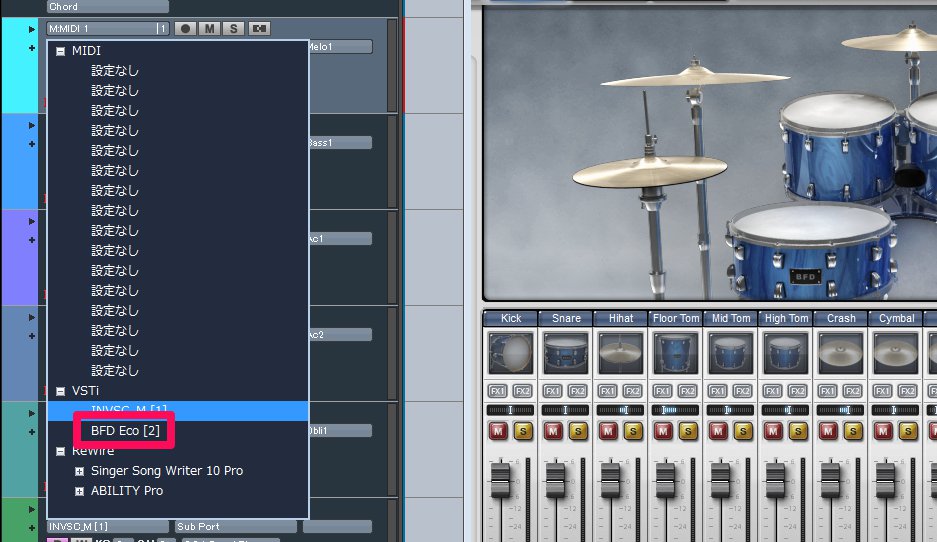Expand the Melo1 track with arrow
The image size is (937, 542).
32,29
